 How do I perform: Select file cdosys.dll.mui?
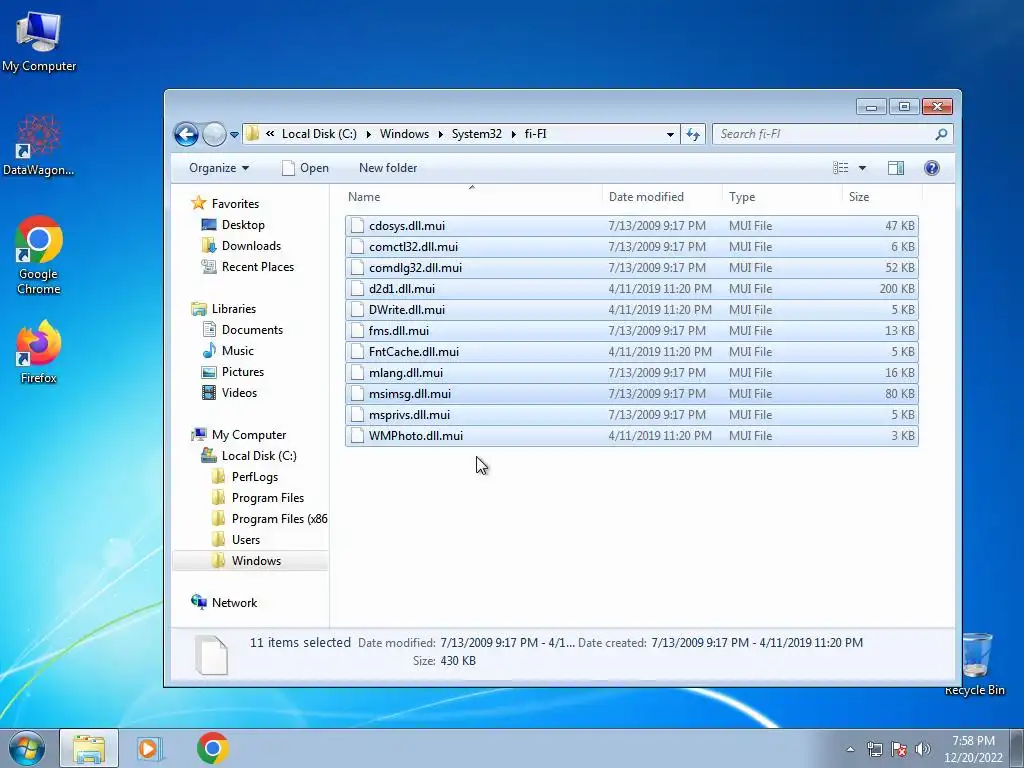pyautogui.click(x=632, y=226)
